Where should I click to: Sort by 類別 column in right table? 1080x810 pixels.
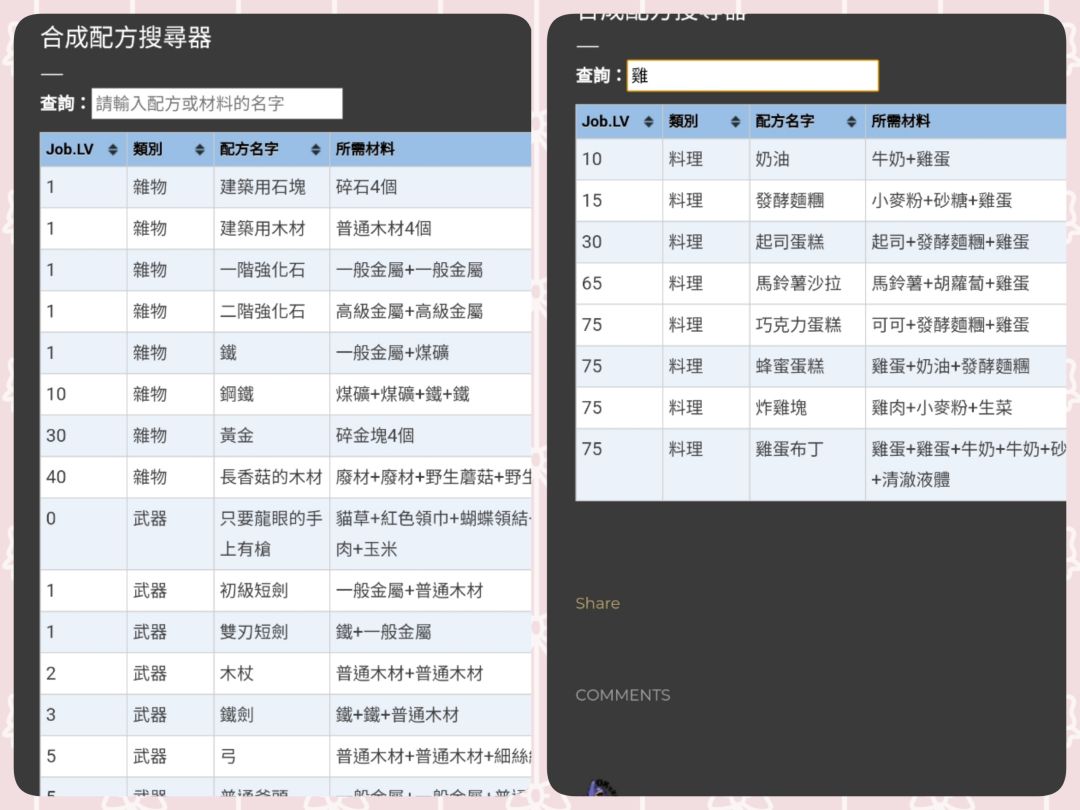click(735, 122)
